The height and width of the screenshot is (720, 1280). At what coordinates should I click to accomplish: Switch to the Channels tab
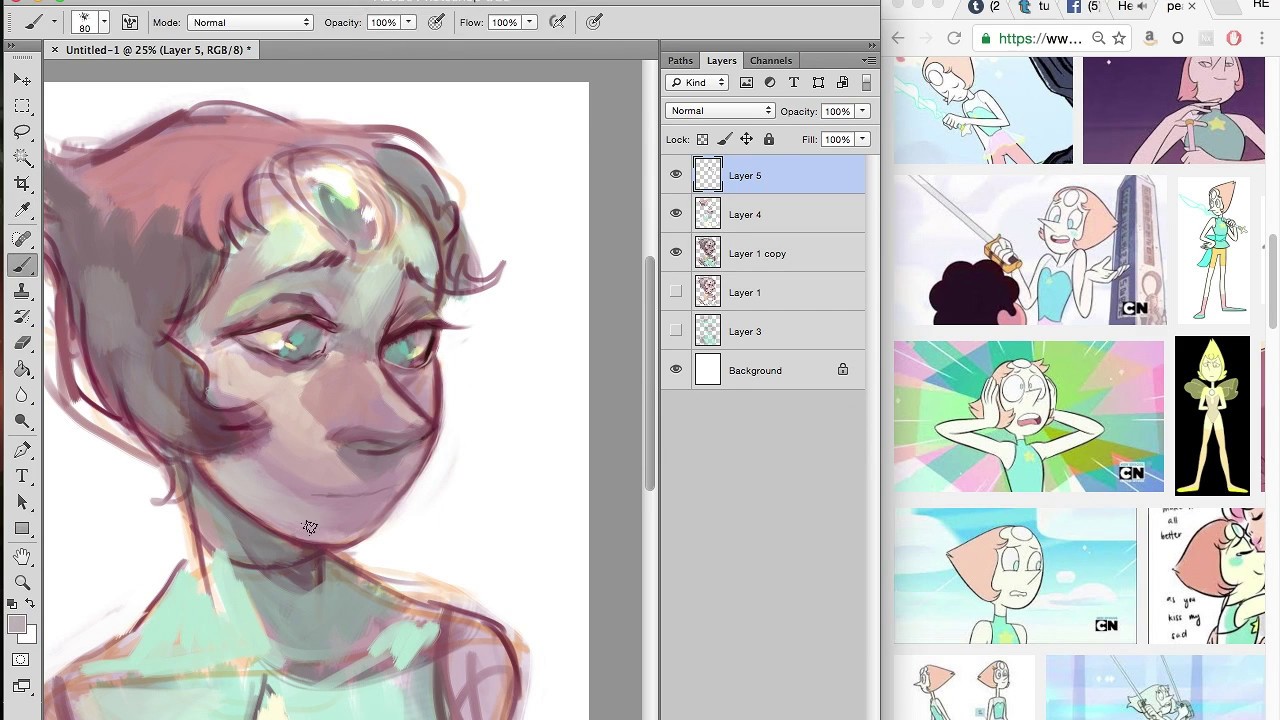771,61
